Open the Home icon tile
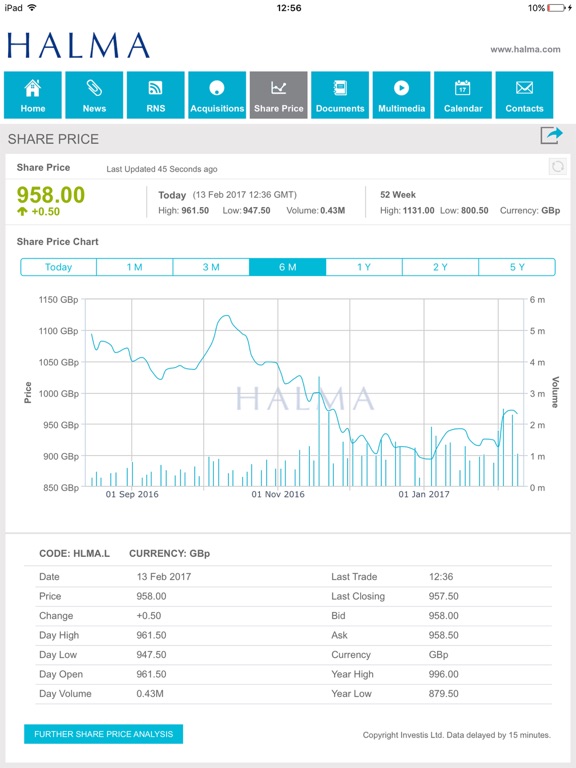Viewport: 576px width, 768px height. pyautogui.click(x=33, y=95)
